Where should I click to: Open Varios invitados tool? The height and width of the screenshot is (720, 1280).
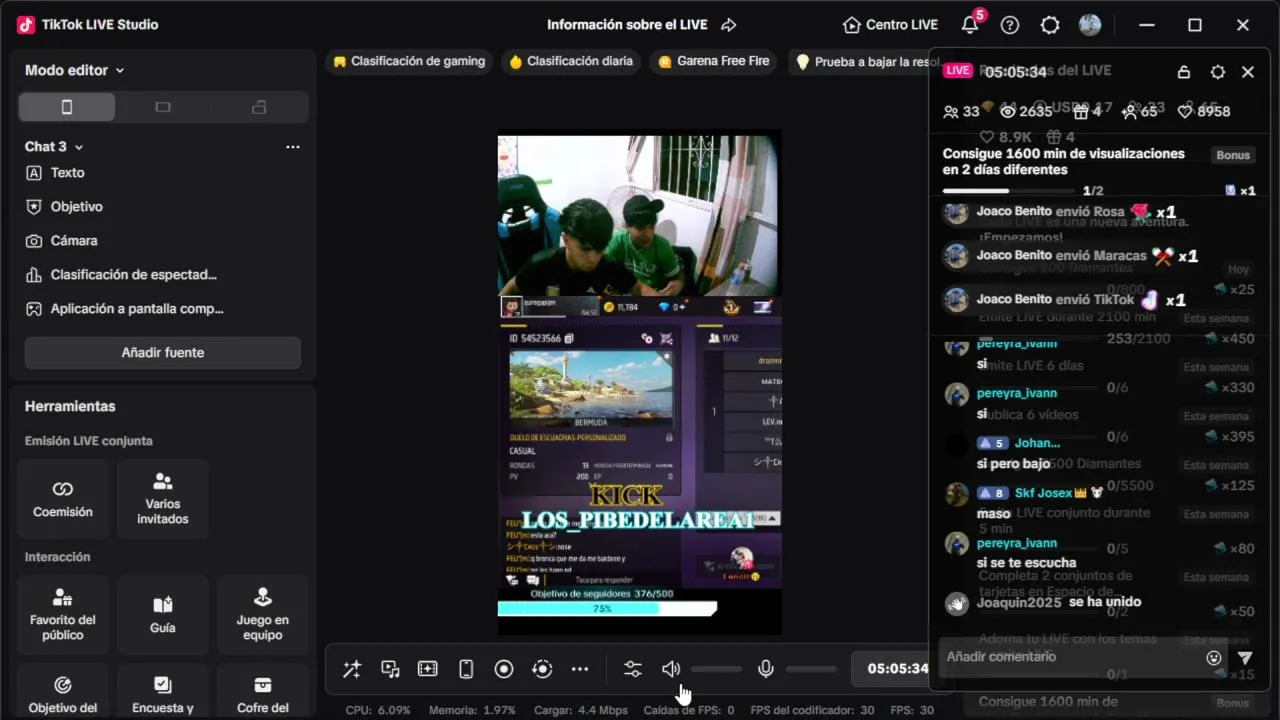[x=163, y=499]
